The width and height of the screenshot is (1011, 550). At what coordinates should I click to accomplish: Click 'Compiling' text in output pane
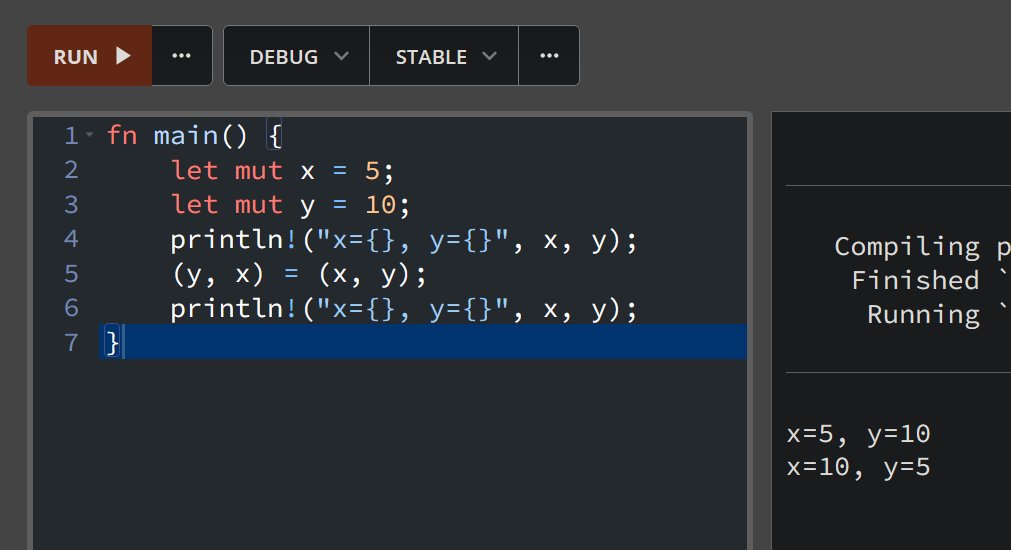pos(907,246)
